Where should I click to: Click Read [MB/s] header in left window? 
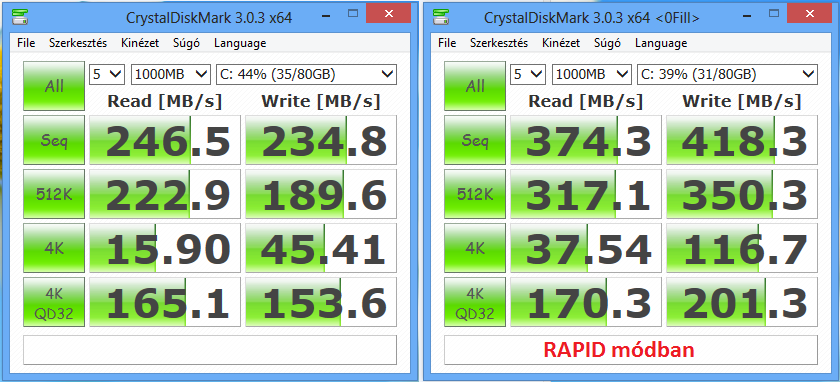(x=164, y=101)
